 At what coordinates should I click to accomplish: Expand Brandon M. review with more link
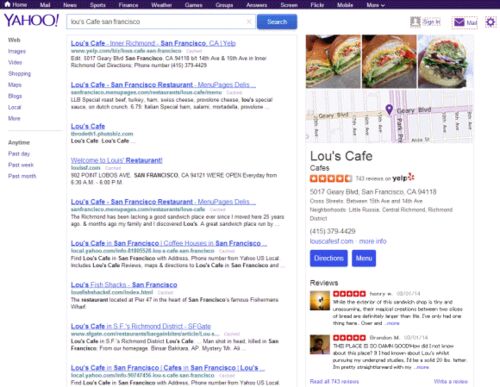click(423, 367)
